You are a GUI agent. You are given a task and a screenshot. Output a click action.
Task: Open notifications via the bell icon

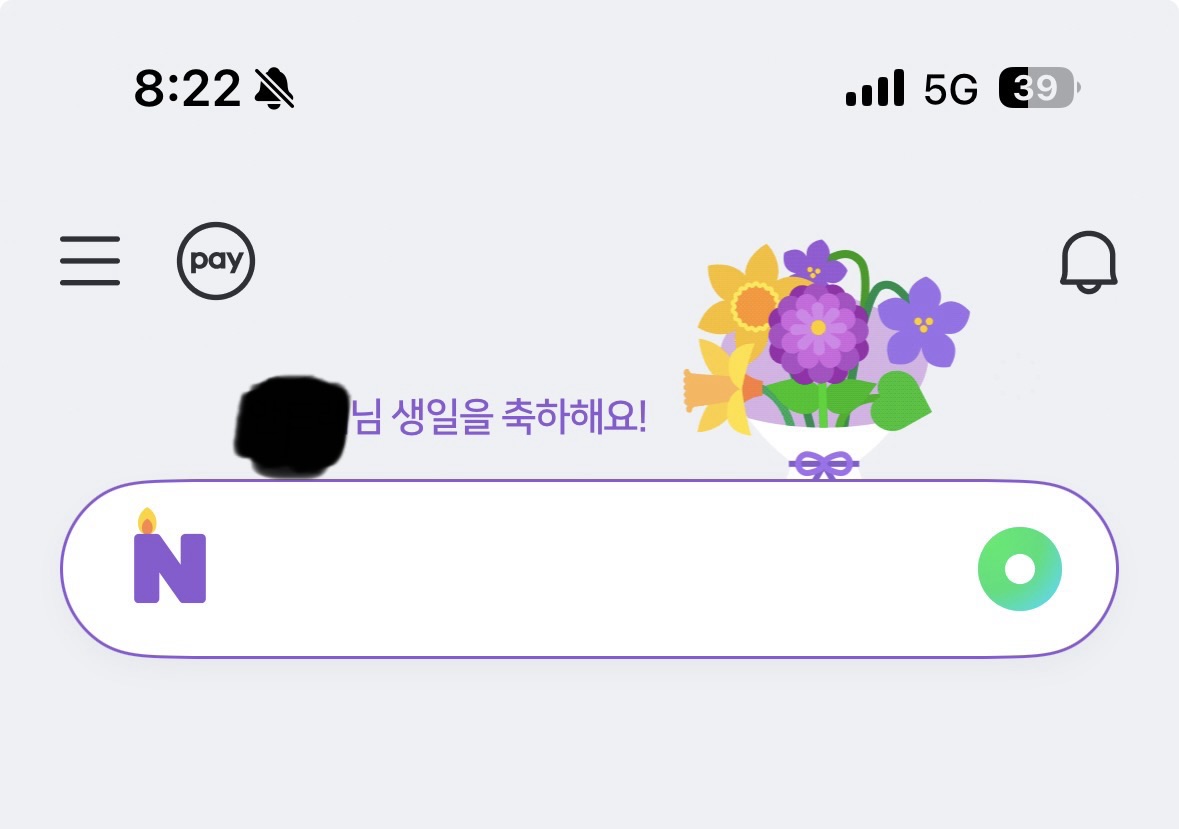[x=1089, y=262]
